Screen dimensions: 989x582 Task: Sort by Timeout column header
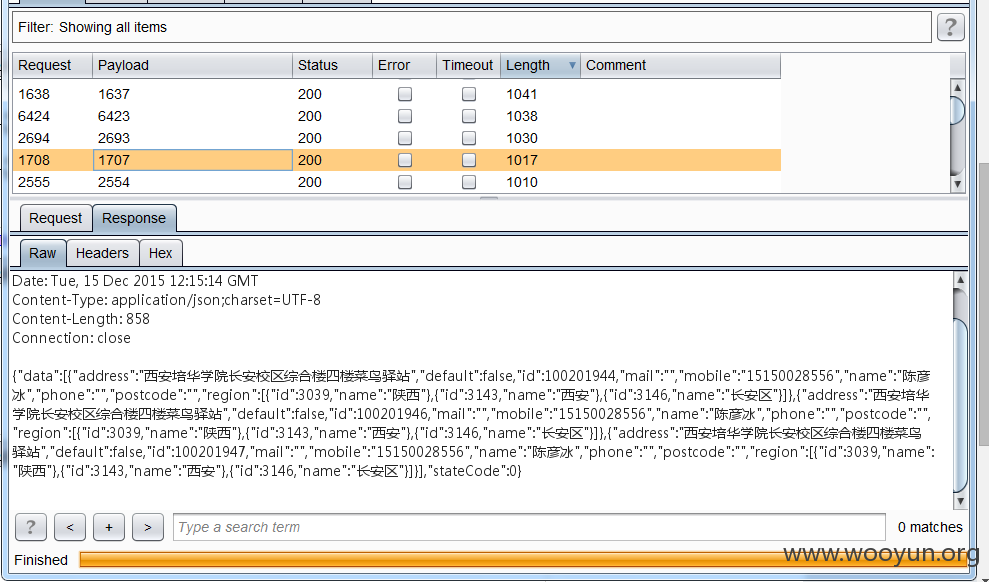point(469,66)
